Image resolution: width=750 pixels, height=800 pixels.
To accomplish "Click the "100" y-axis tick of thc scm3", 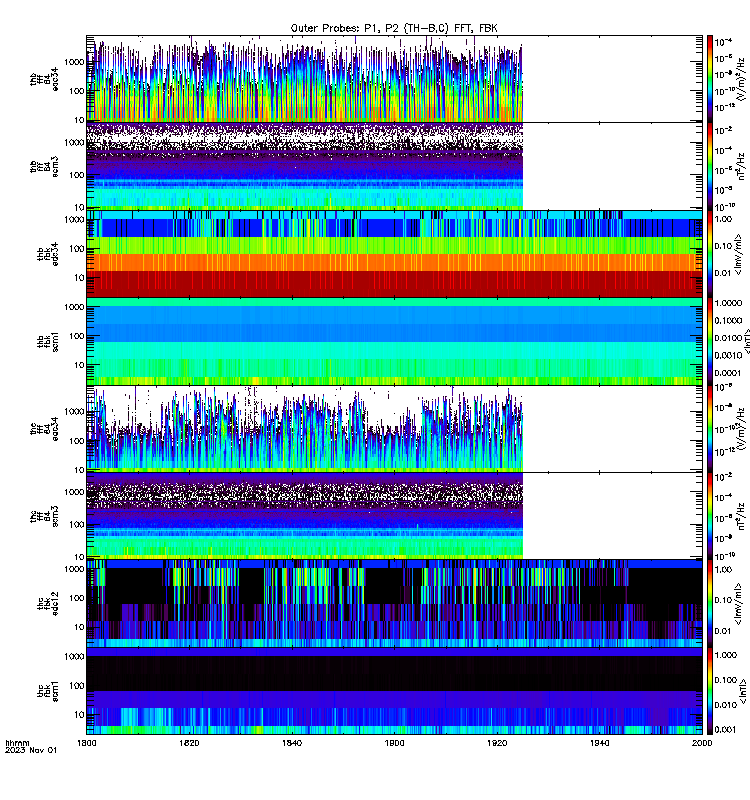I will coord(78,524).
